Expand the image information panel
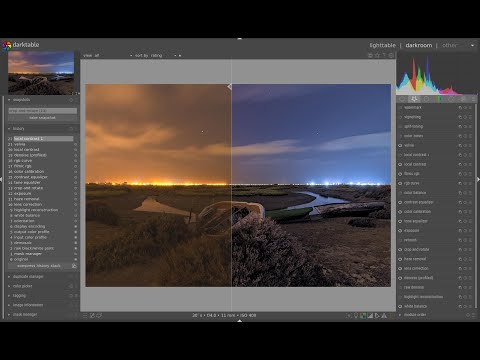The height and width of the screenshot is (360, 480). click(x=9, y=305)
